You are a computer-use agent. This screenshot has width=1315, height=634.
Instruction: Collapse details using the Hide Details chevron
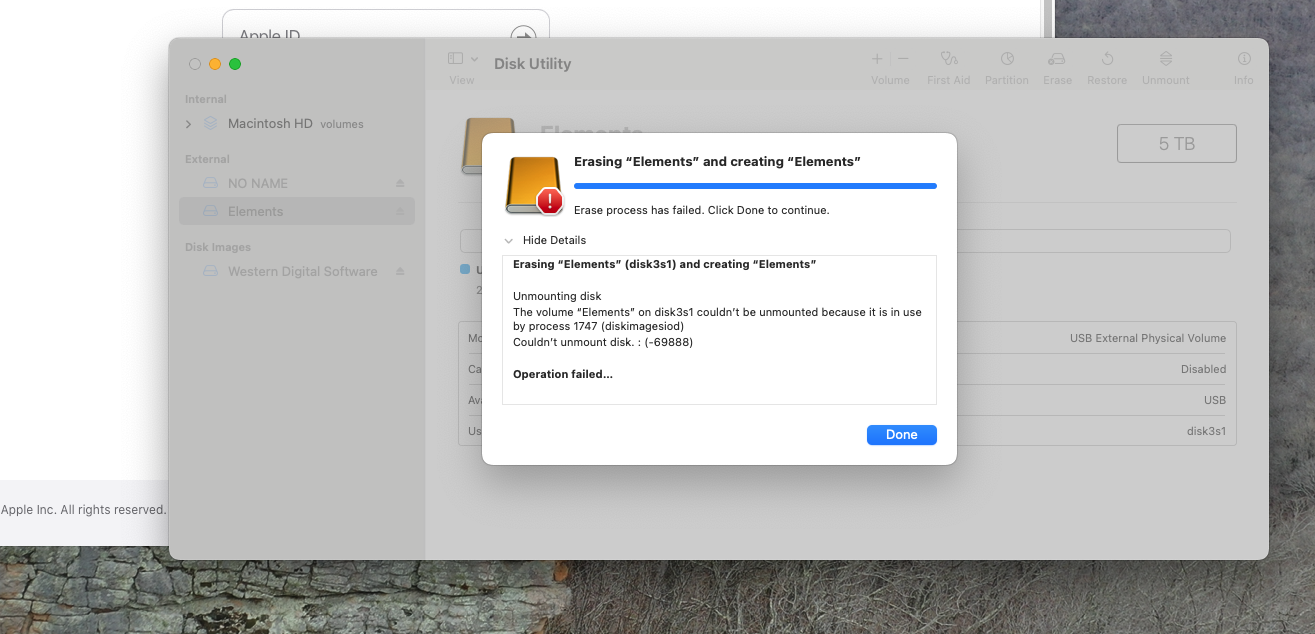pyautogui.click(x=509, y=241)
